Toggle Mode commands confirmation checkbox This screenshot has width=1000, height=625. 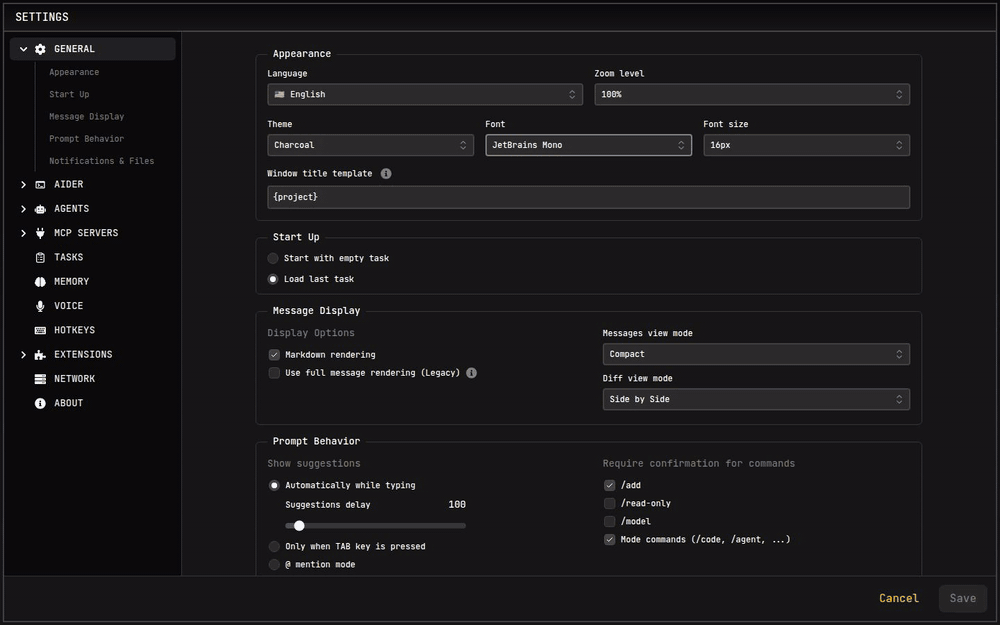pyautogui.click(x=610, y=540)
